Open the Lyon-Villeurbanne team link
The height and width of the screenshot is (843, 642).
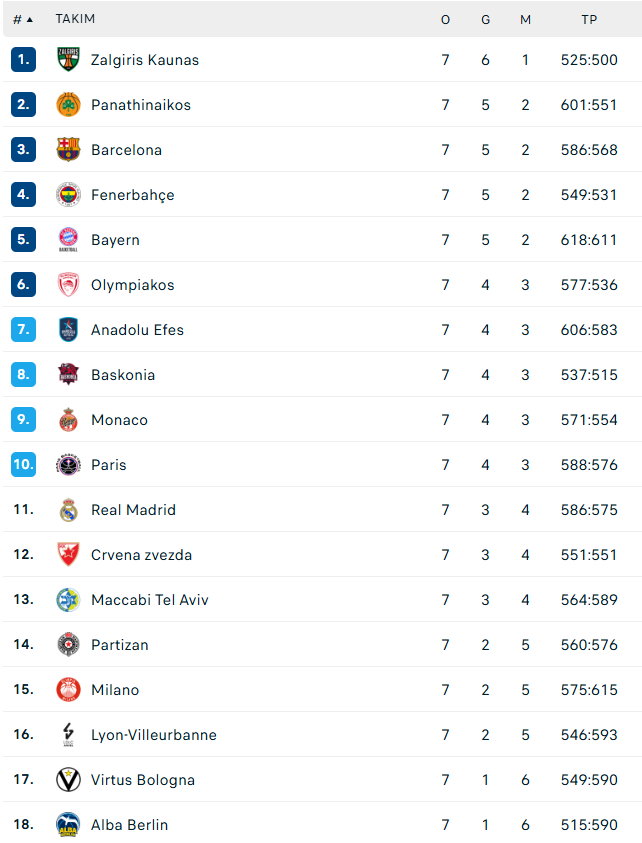[153, 735]
